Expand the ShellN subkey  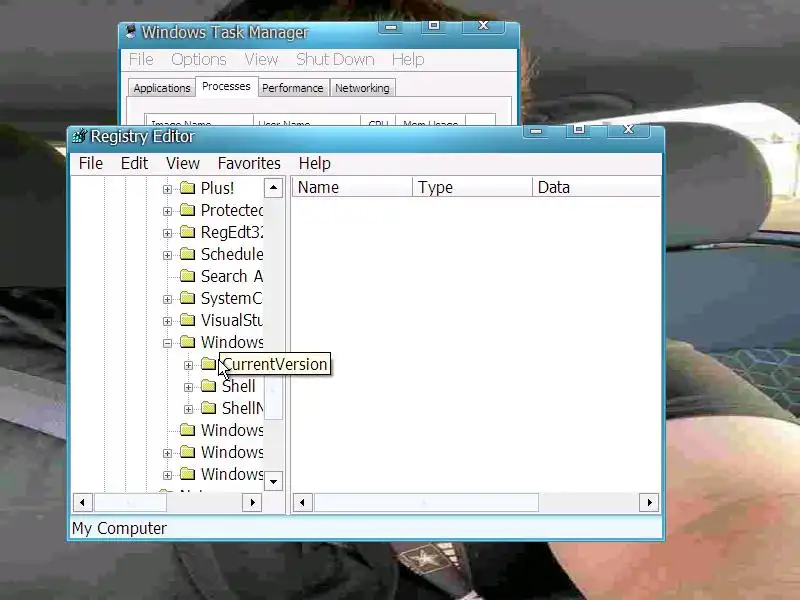[188, 409]
